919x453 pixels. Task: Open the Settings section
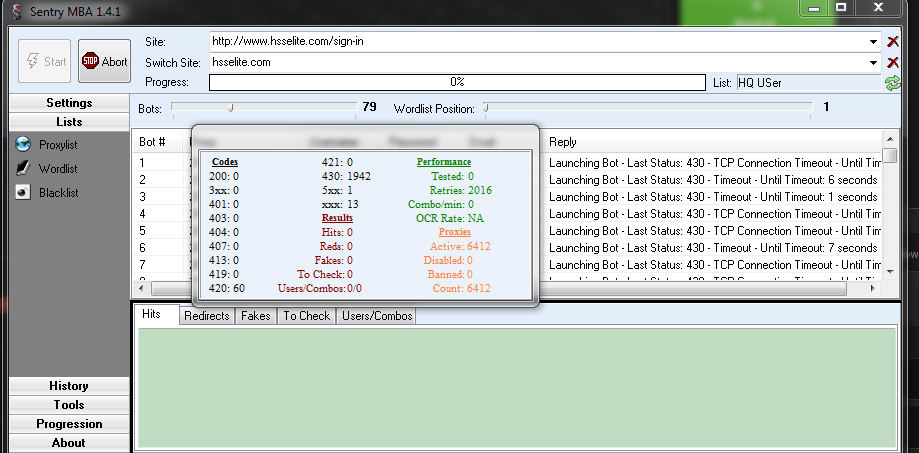pyautogui.click(x=69, y=103)
